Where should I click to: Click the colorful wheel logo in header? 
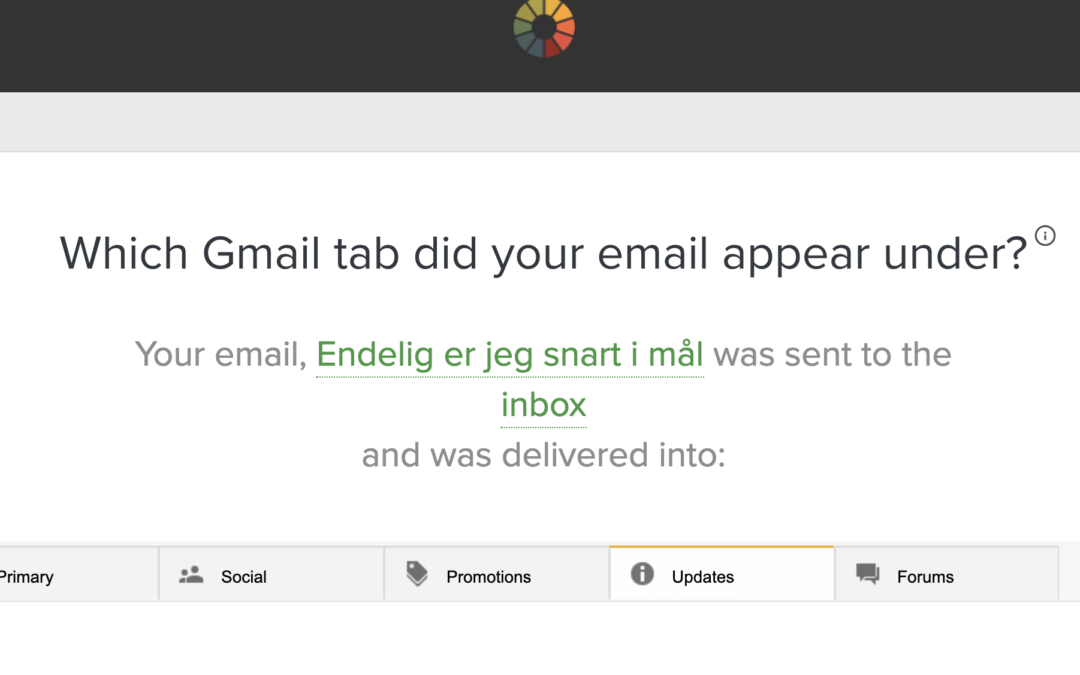click(544, 28)
